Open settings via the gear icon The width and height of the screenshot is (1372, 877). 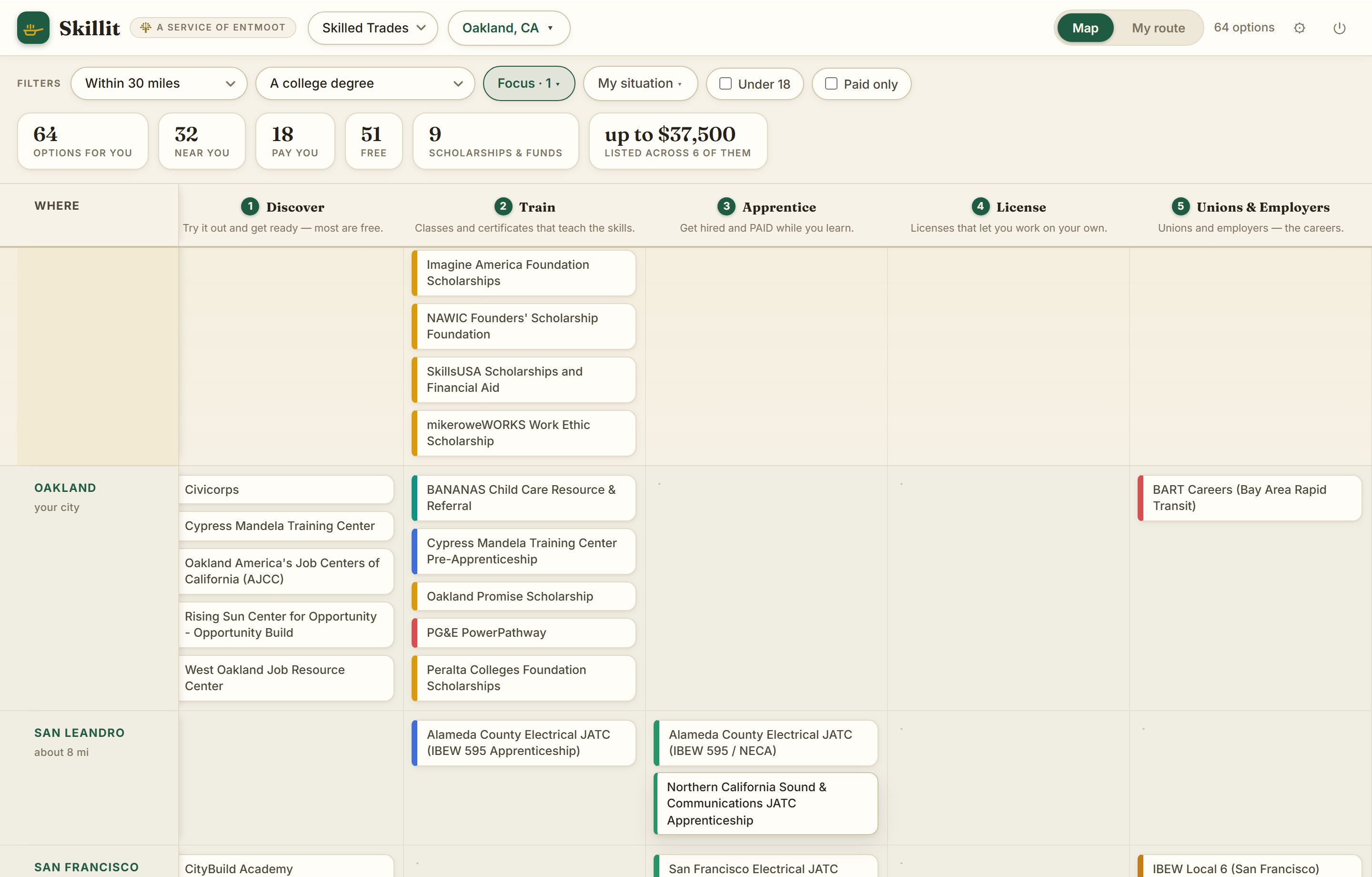pyautogui.click(x=1299, y=28)
